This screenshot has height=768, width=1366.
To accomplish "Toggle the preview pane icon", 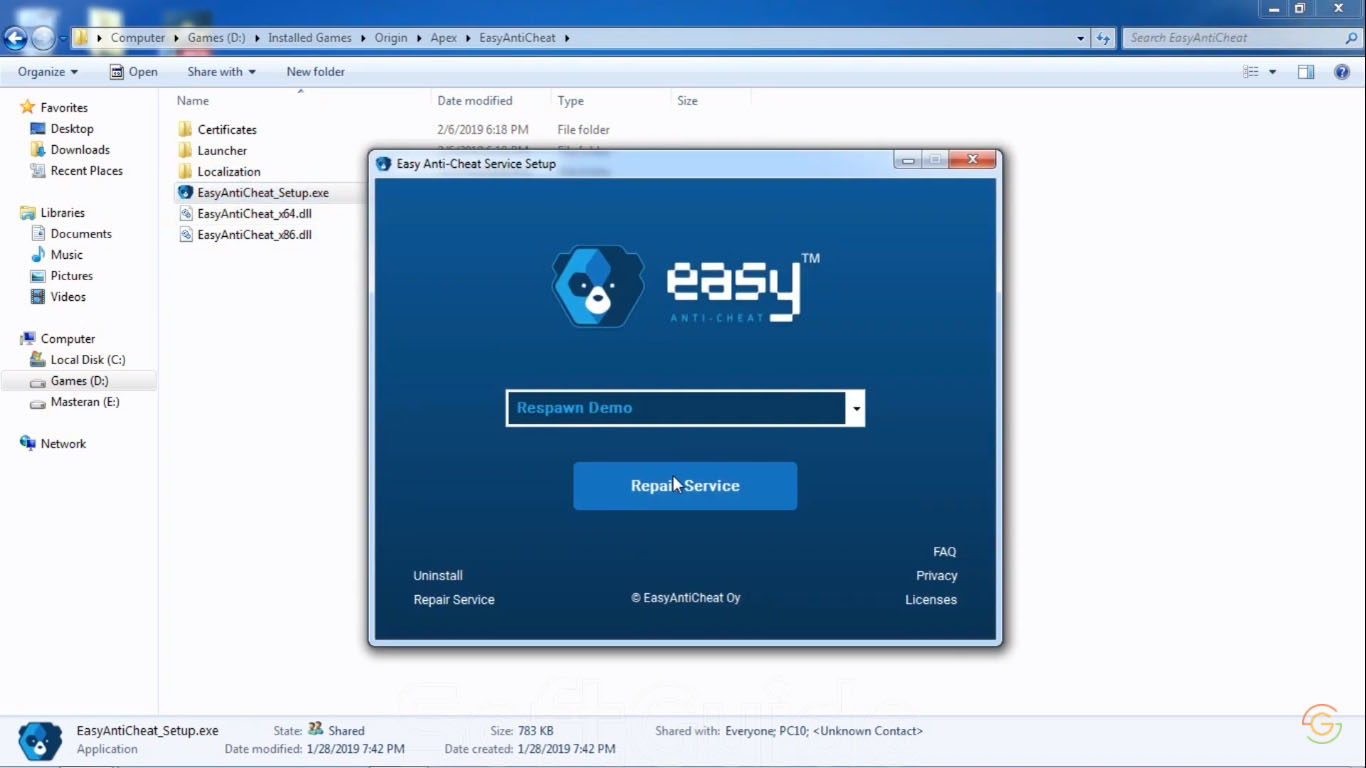I will tap(1306, 72).
